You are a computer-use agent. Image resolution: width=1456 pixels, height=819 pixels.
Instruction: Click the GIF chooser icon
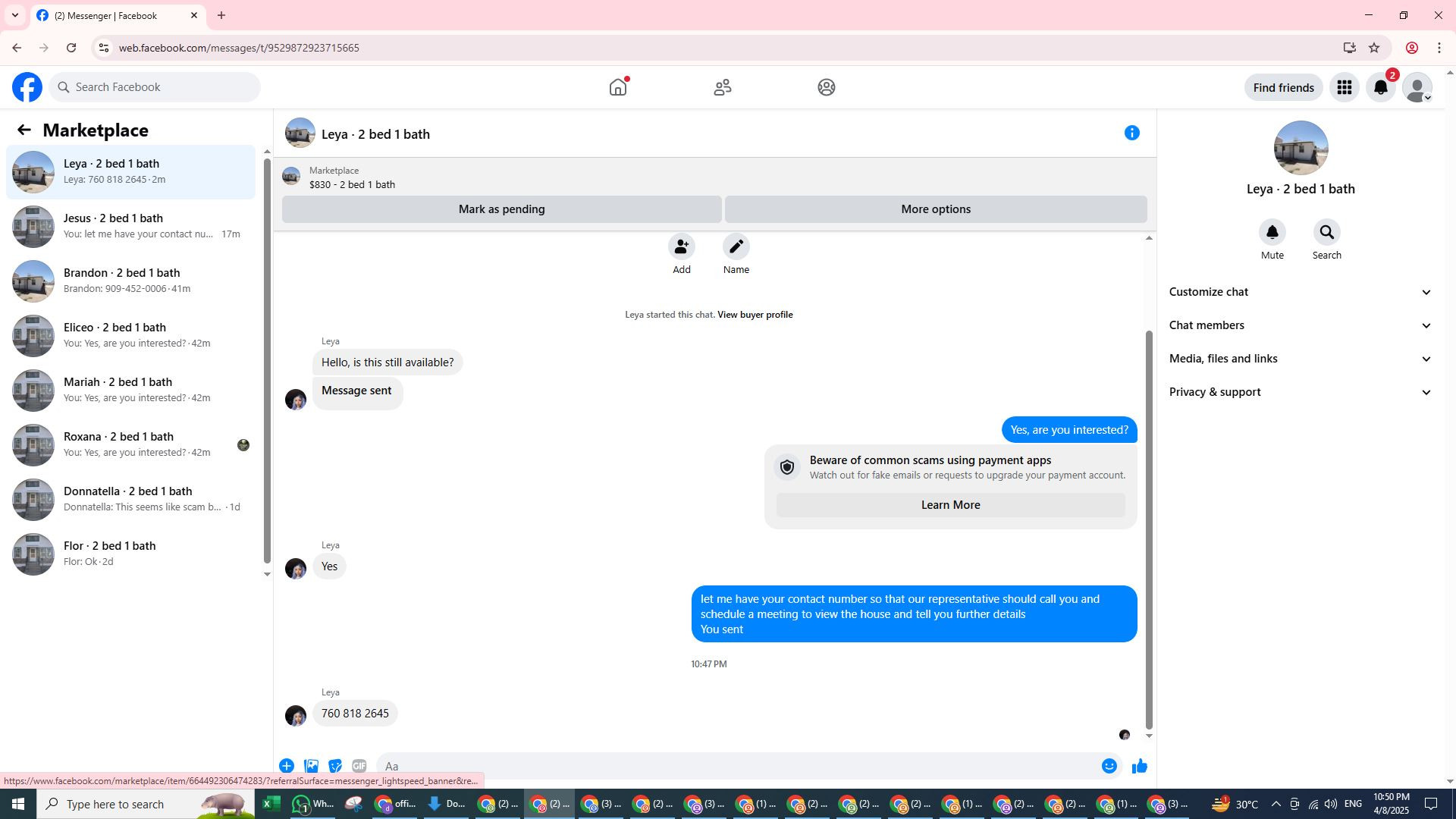[359, 766]
